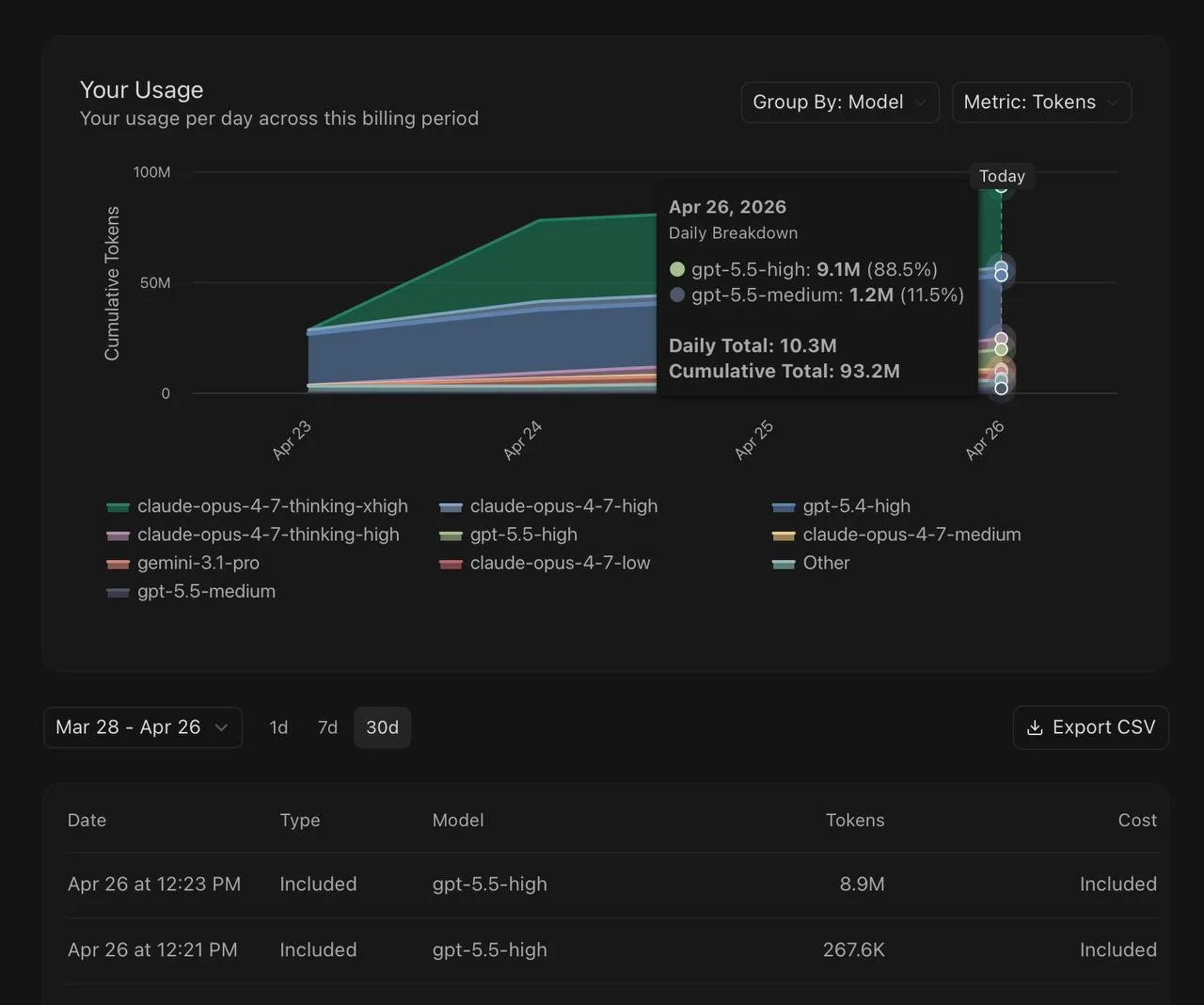Click the 8.9M tokens cell
The image size is (1204, 1005).
863,885
